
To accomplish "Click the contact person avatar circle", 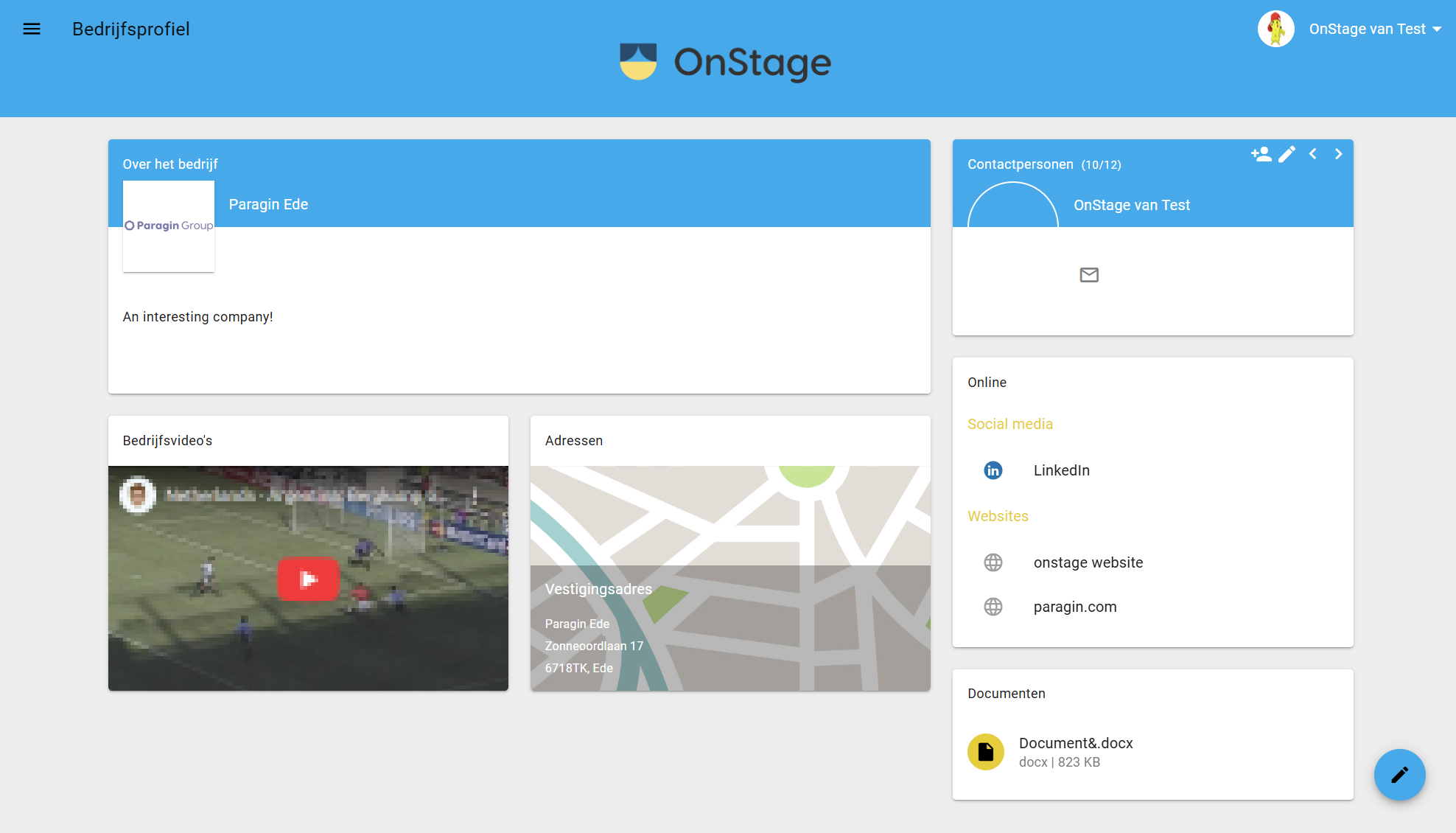I will click(1012, 205).
